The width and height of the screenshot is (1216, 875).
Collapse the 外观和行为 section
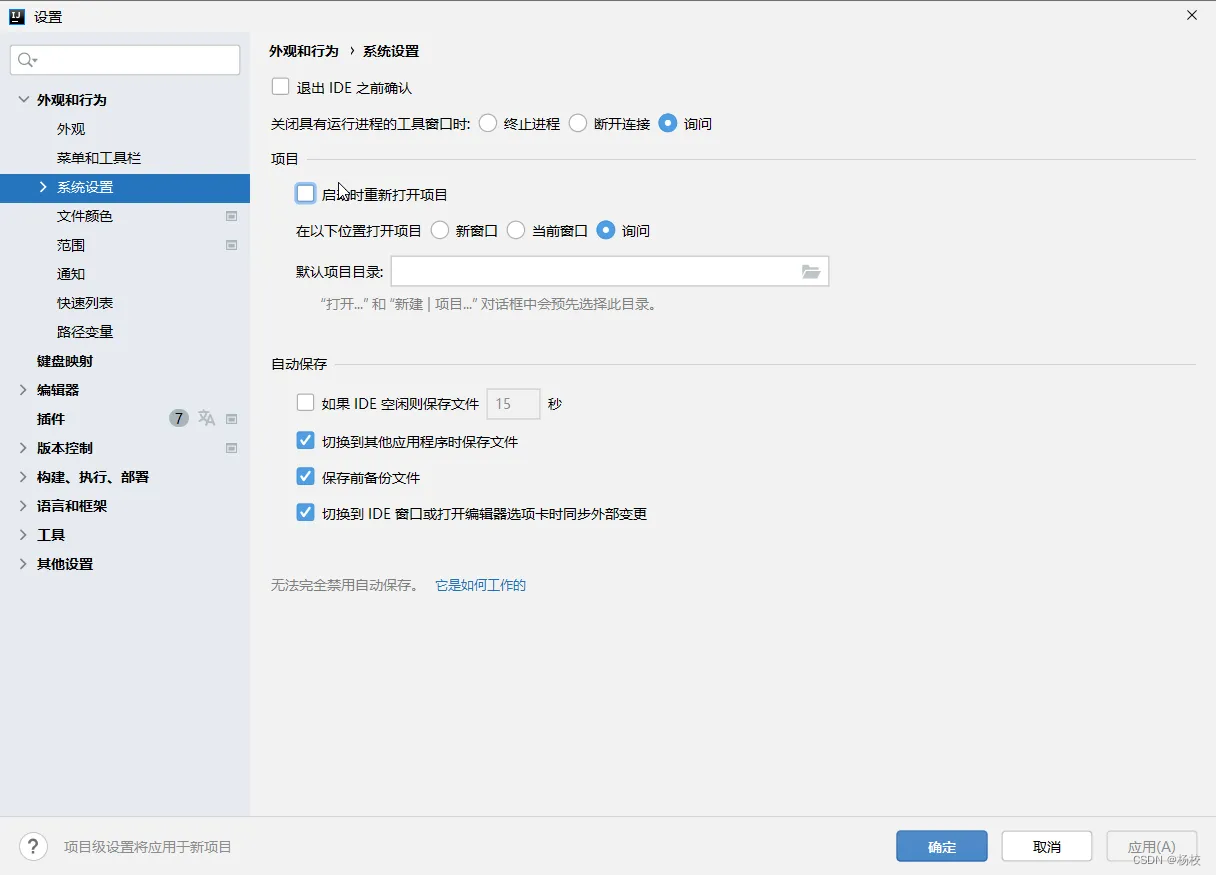click(22, 99)
